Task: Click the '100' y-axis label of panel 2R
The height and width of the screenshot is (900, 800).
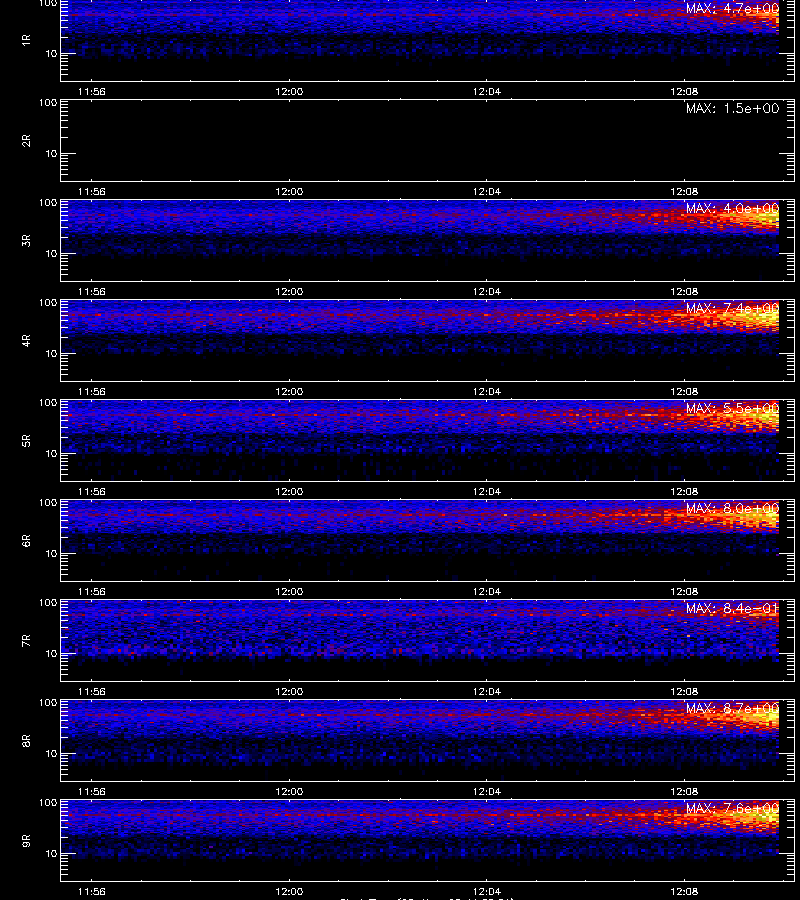Action: pos(48,103)
